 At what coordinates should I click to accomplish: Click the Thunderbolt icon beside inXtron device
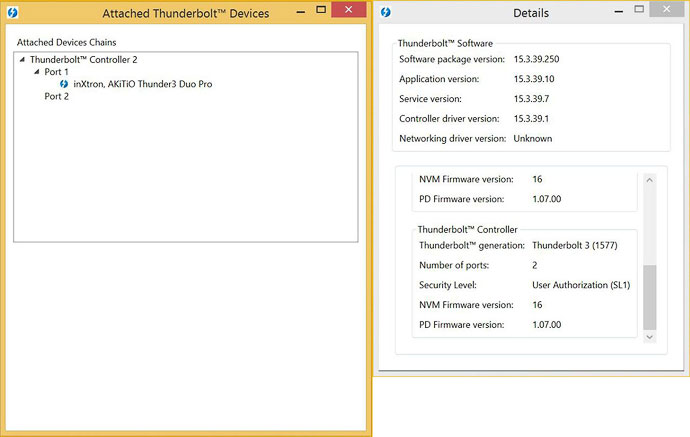tap(64, 84)
